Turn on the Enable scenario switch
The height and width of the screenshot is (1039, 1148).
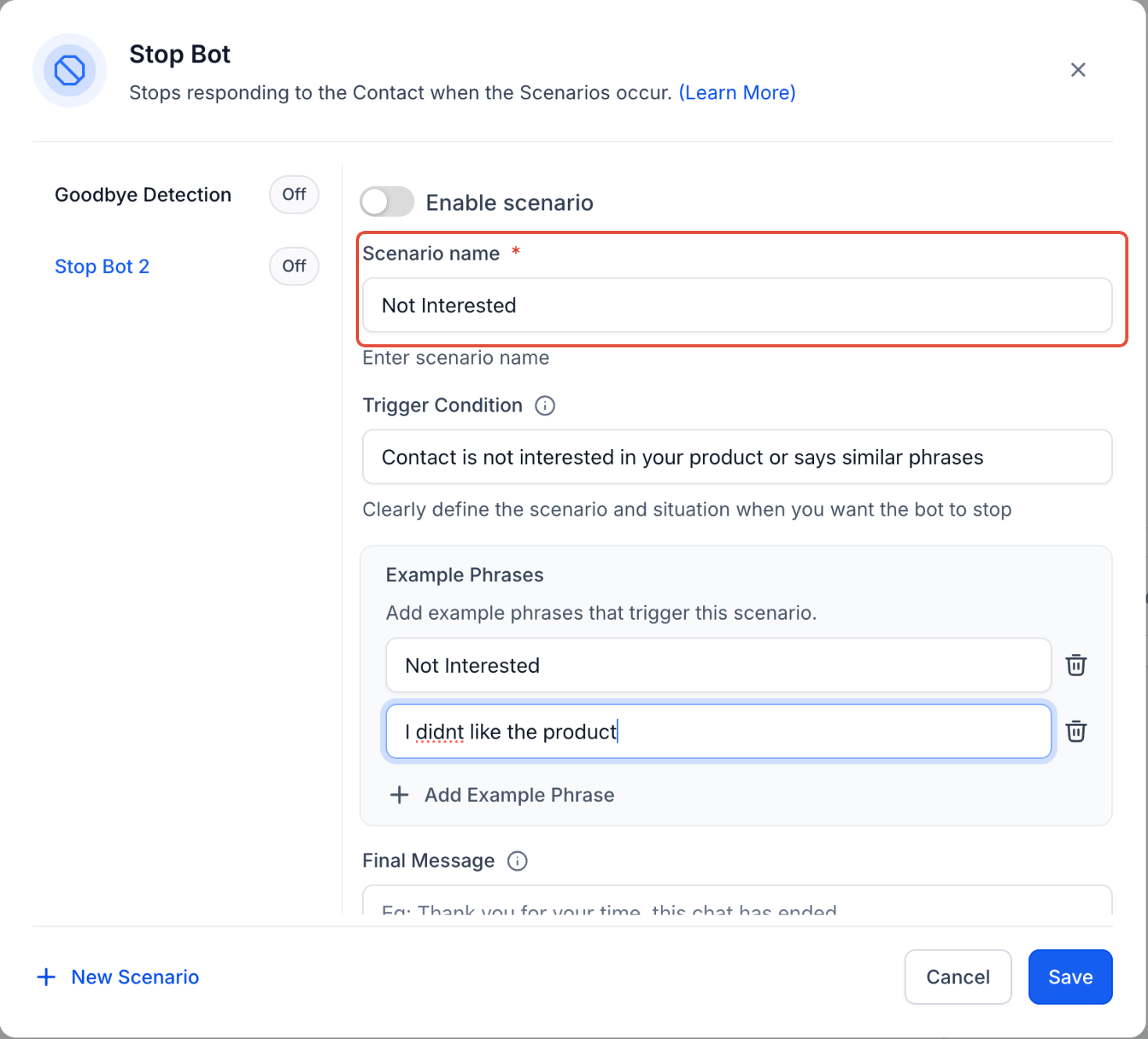pyautogui.click(x=387, y=202)
